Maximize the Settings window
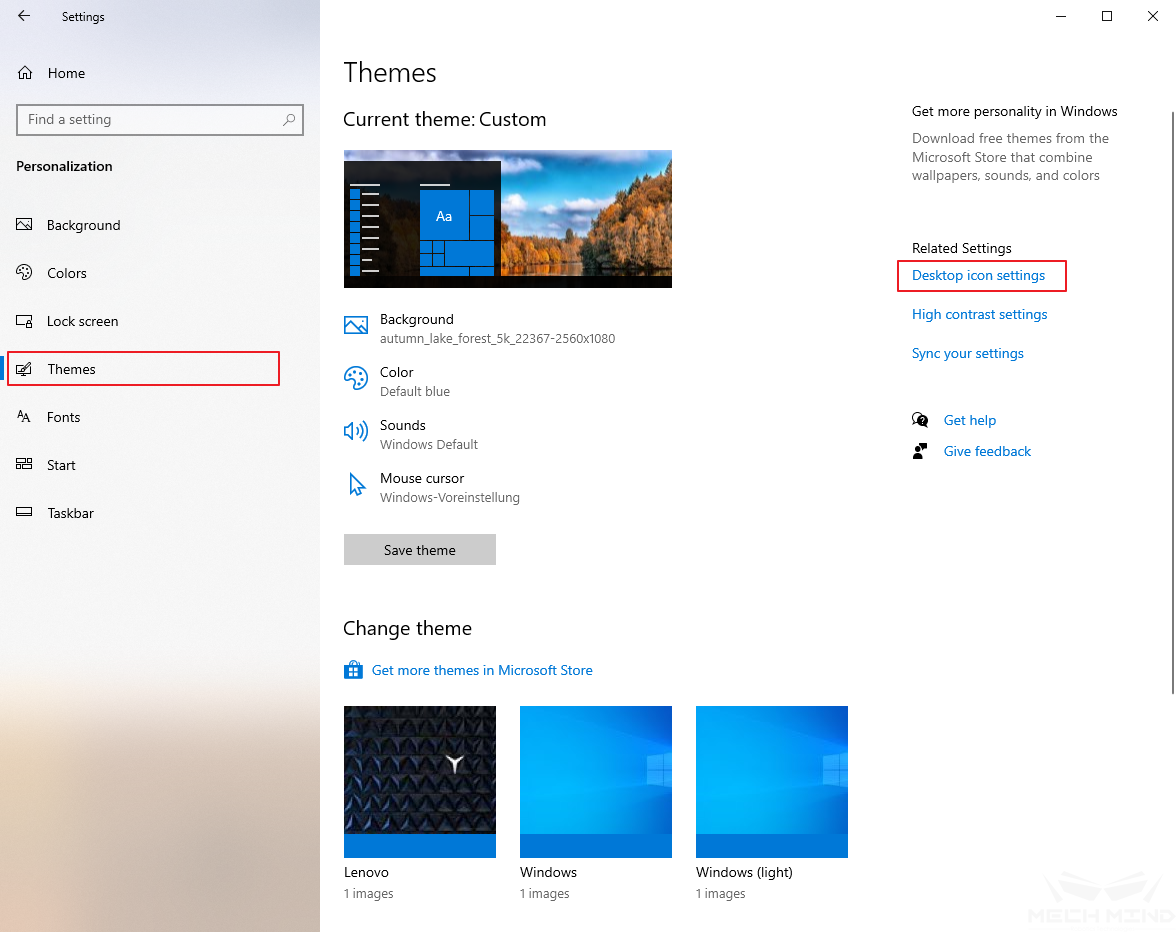The image size is (1176, 932). [1106, 16]
